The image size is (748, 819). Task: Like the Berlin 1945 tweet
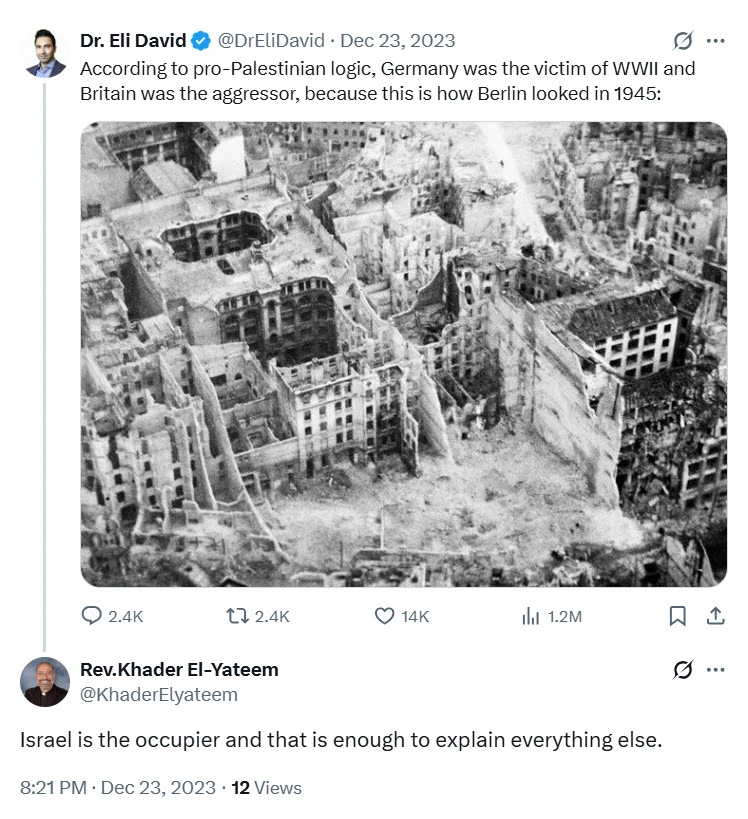(385, 616)
